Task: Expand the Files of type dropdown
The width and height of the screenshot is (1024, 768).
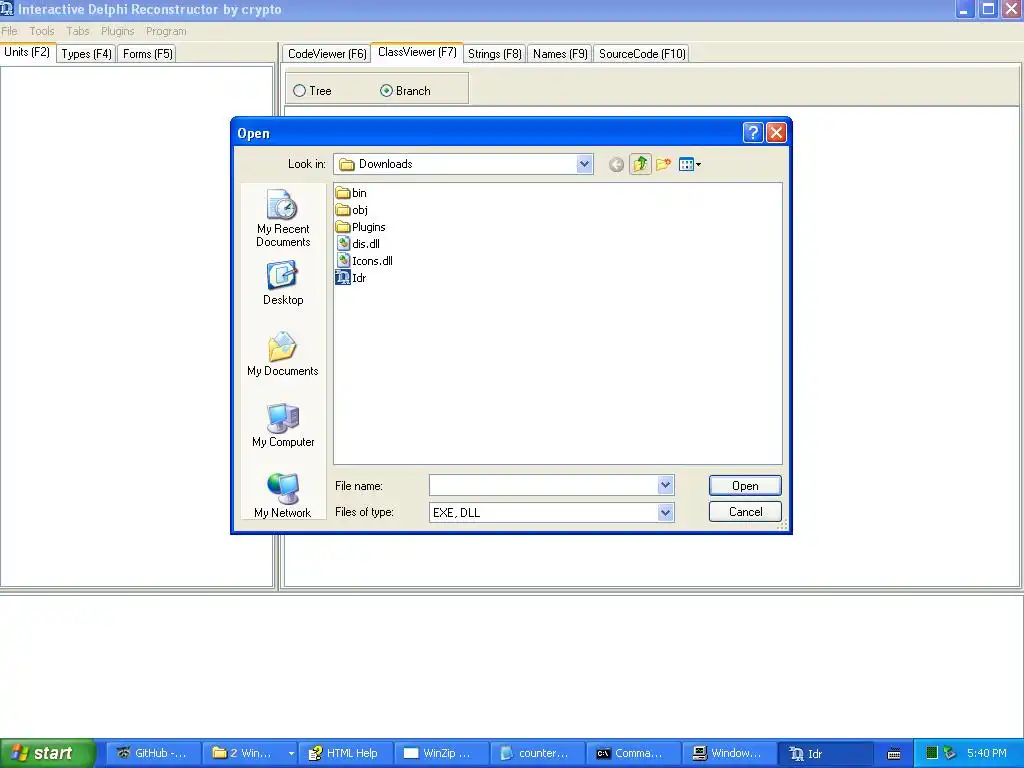Action: 665,513
